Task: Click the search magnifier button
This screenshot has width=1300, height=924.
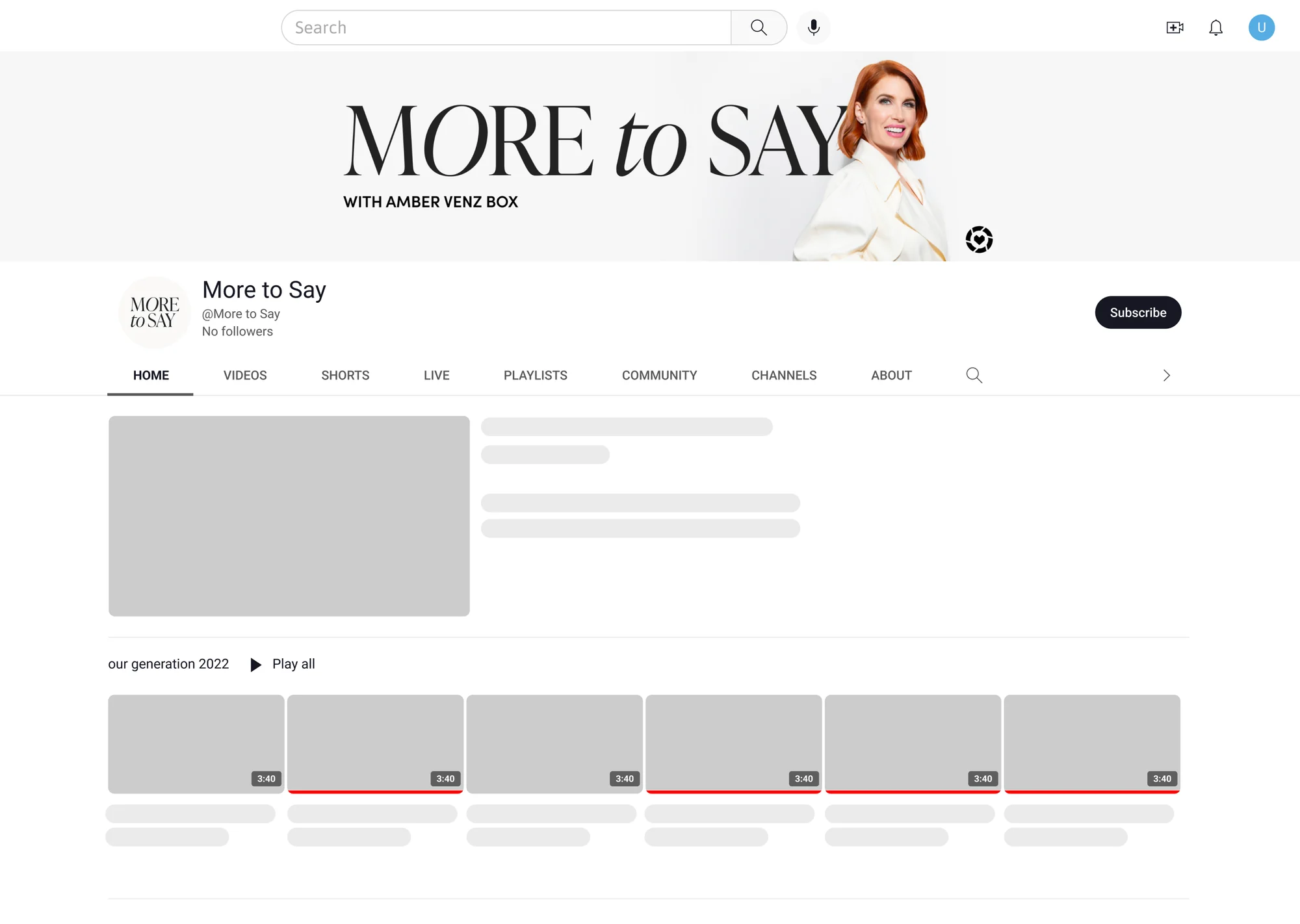Action: (x=759, y=27)
